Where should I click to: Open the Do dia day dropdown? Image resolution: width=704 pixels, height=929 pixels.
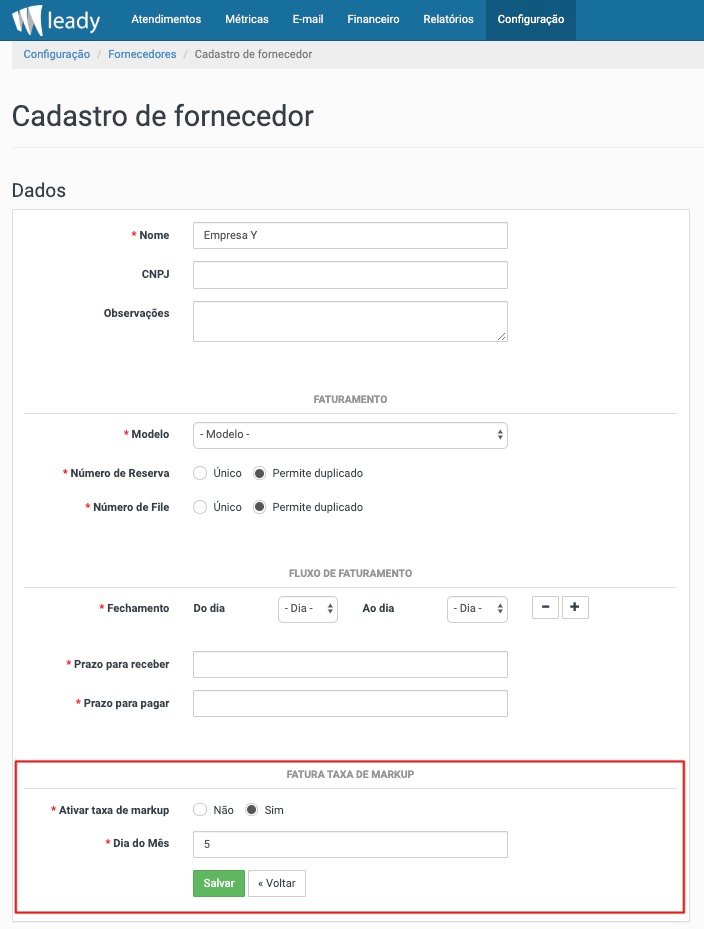click(308, 609)
